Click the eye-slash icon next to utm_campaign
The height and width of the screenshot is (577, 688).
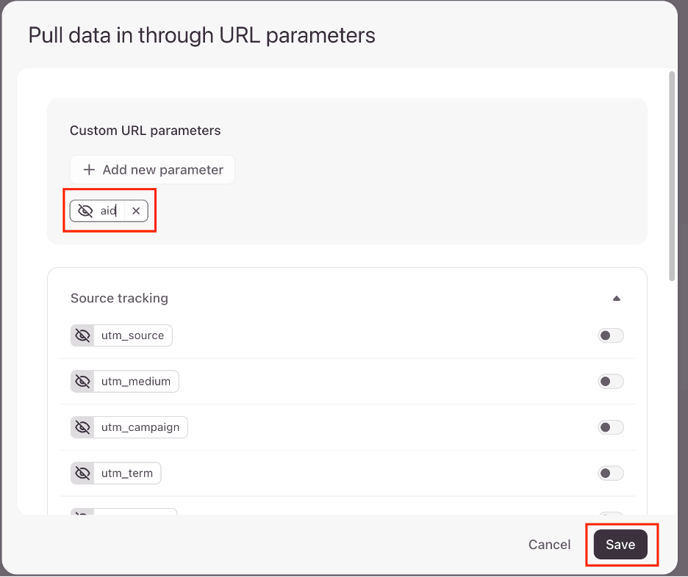pos(82,427)
